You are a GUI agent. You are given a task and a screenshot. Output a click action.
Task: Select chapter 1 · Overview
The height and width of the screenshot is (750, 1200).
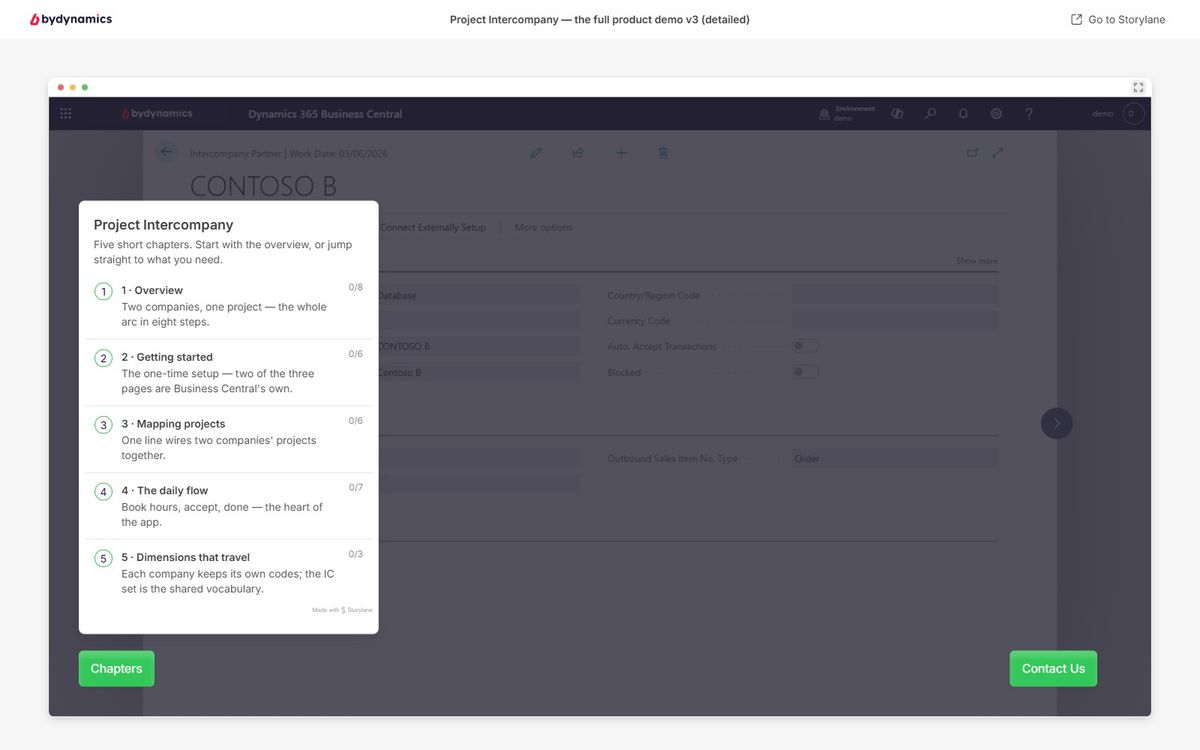pyautogui.click(x=229, y=306)
